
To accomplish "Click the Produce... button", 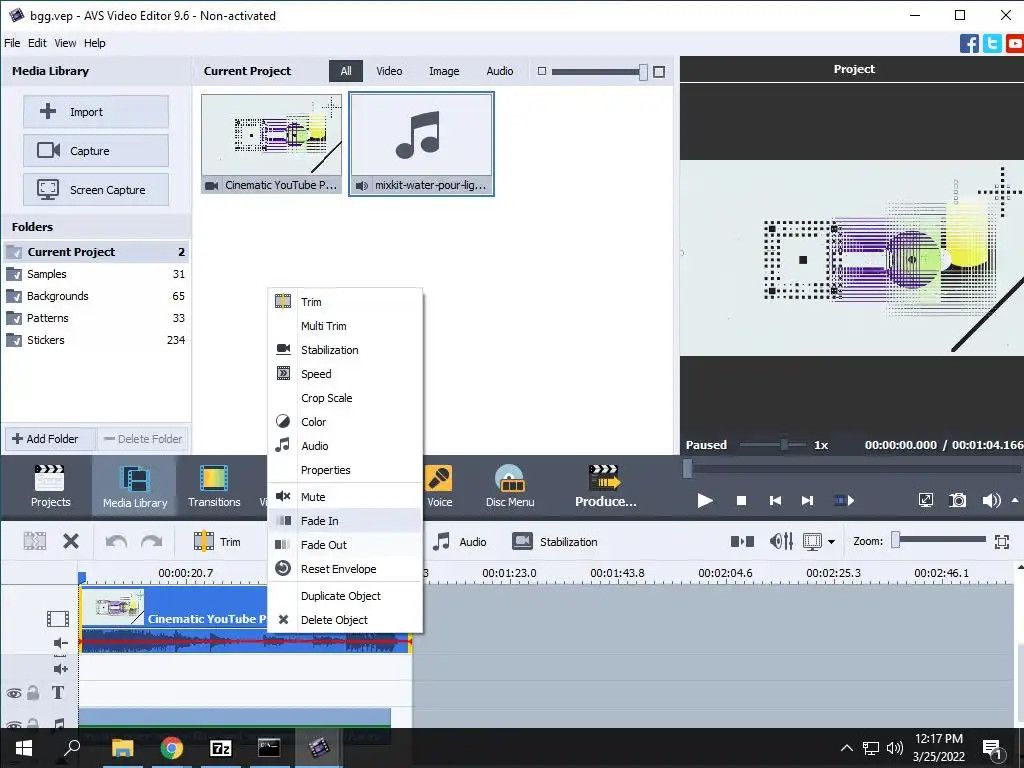I will 605,486.
